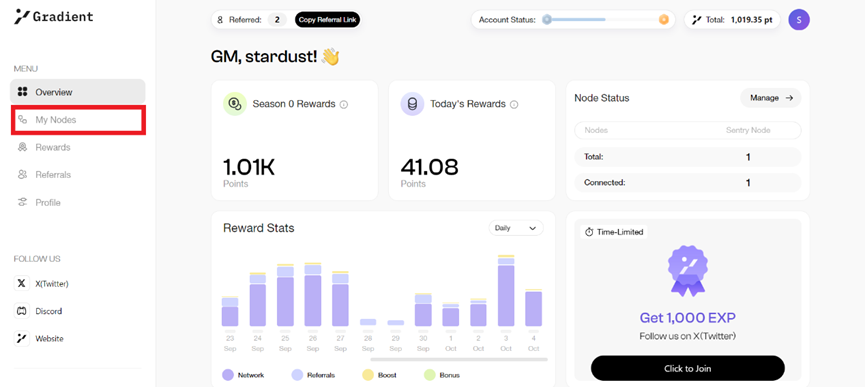865x387 pixels.
Task: Click the Manage node button
Action: [771, 98]
